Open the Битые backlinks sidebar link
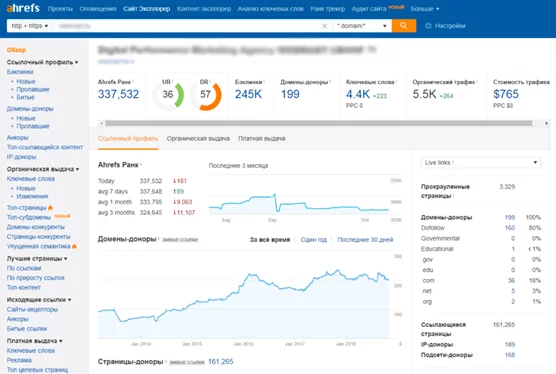This screenshot has height=374, width=556. [26, 97]
